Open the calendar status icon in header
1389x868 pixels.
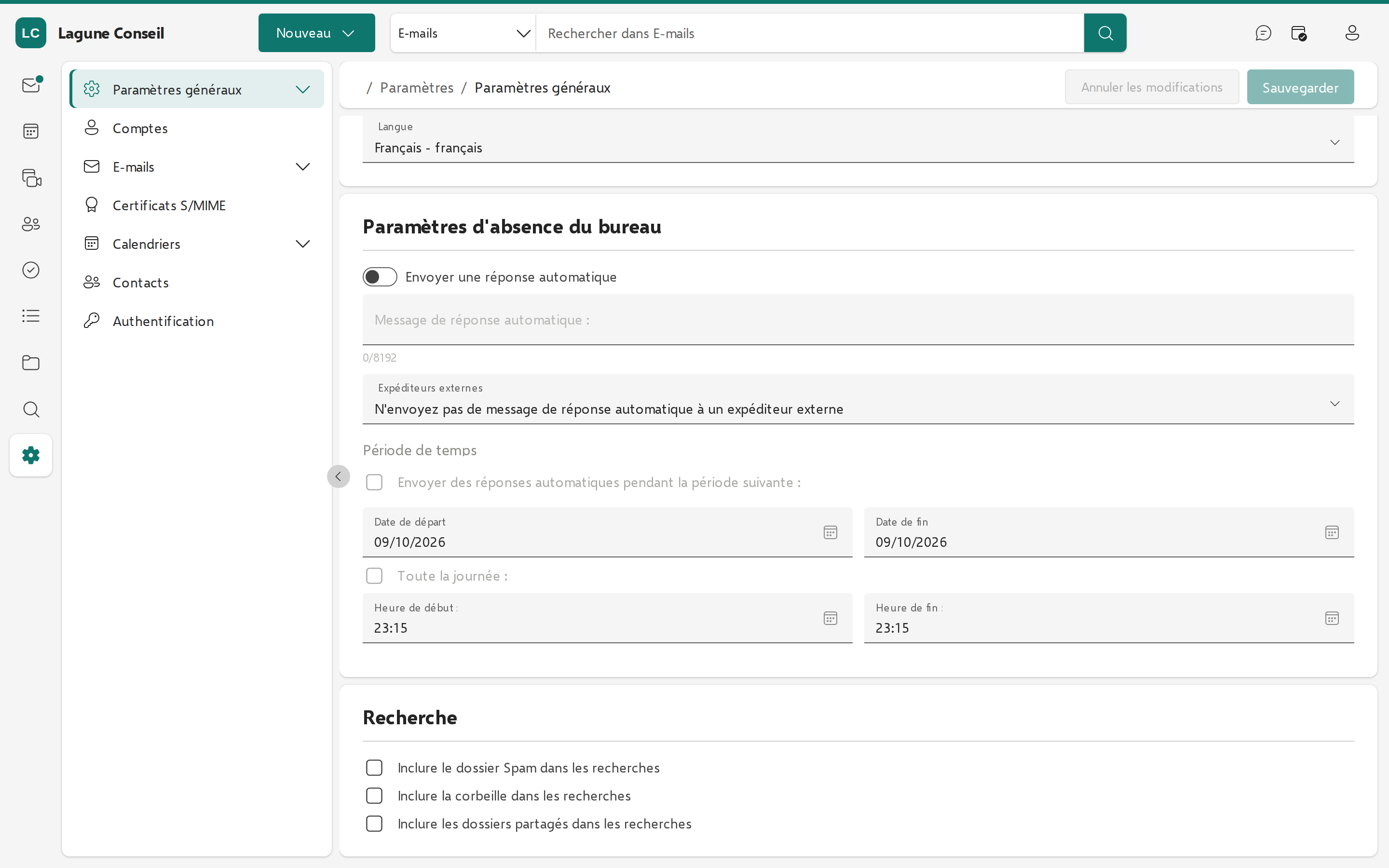[x=1299, y=33]
